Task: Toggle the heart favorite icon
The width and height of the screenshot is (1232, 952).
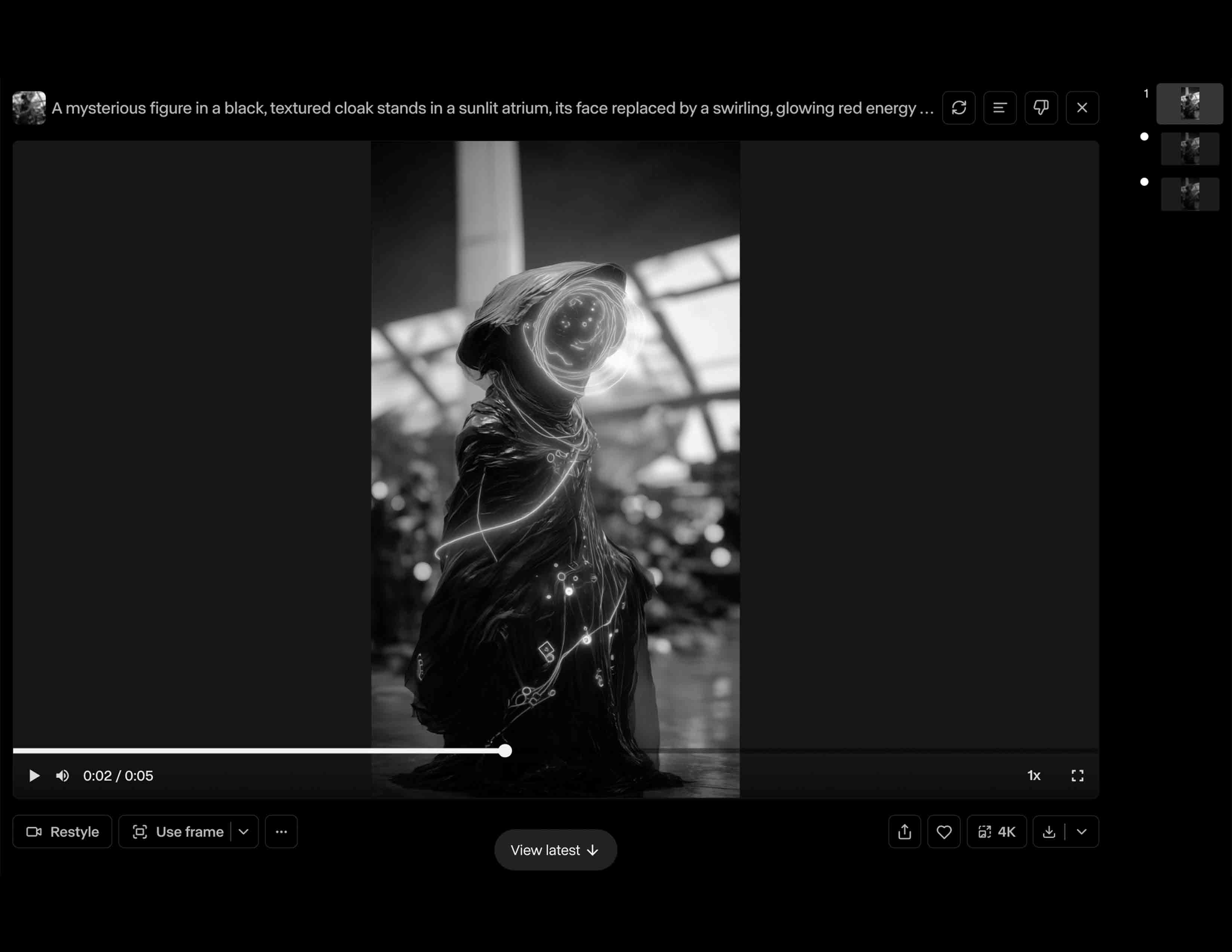Action: tap(944, 831)
